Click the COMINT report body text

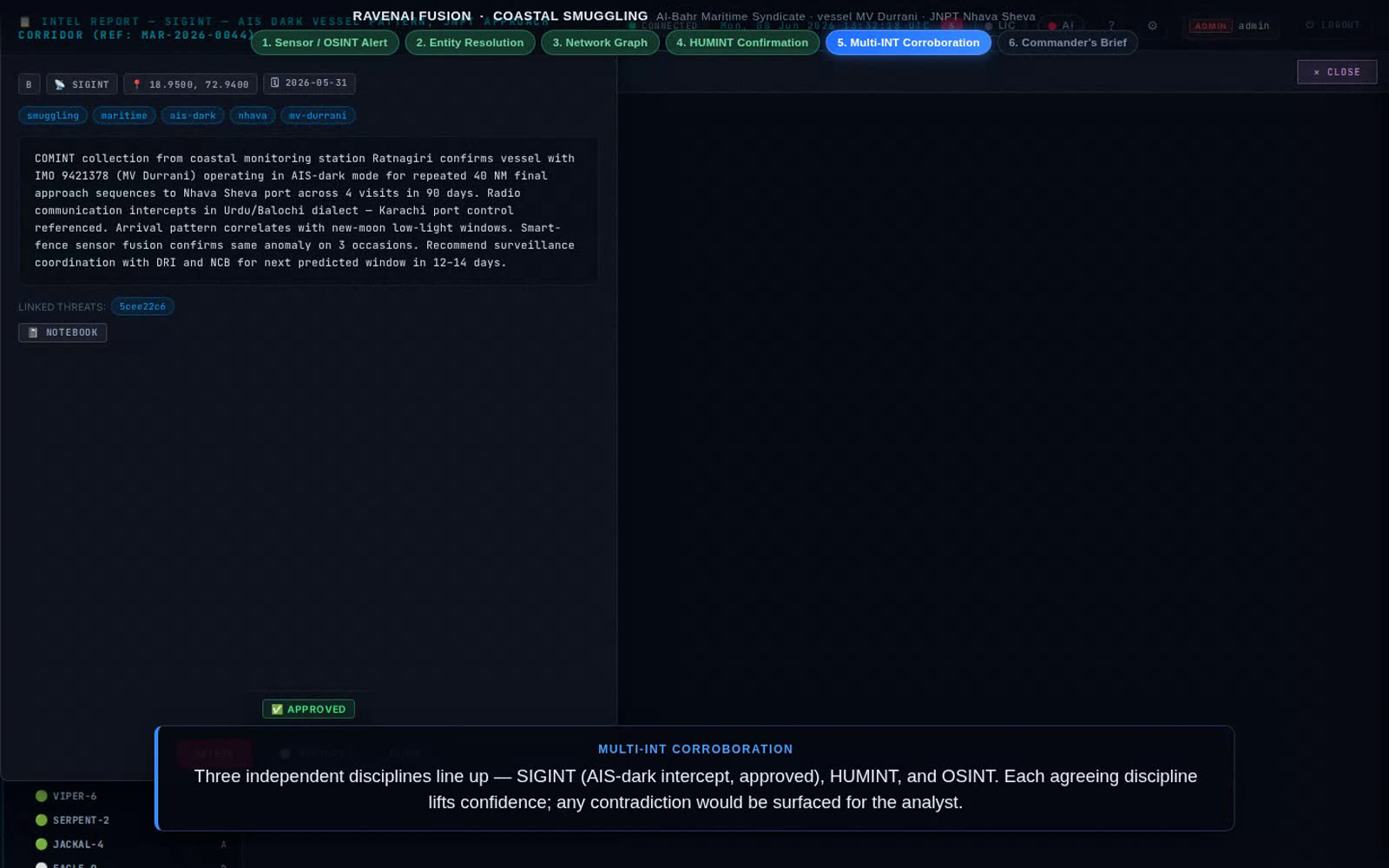click(308, 210)
